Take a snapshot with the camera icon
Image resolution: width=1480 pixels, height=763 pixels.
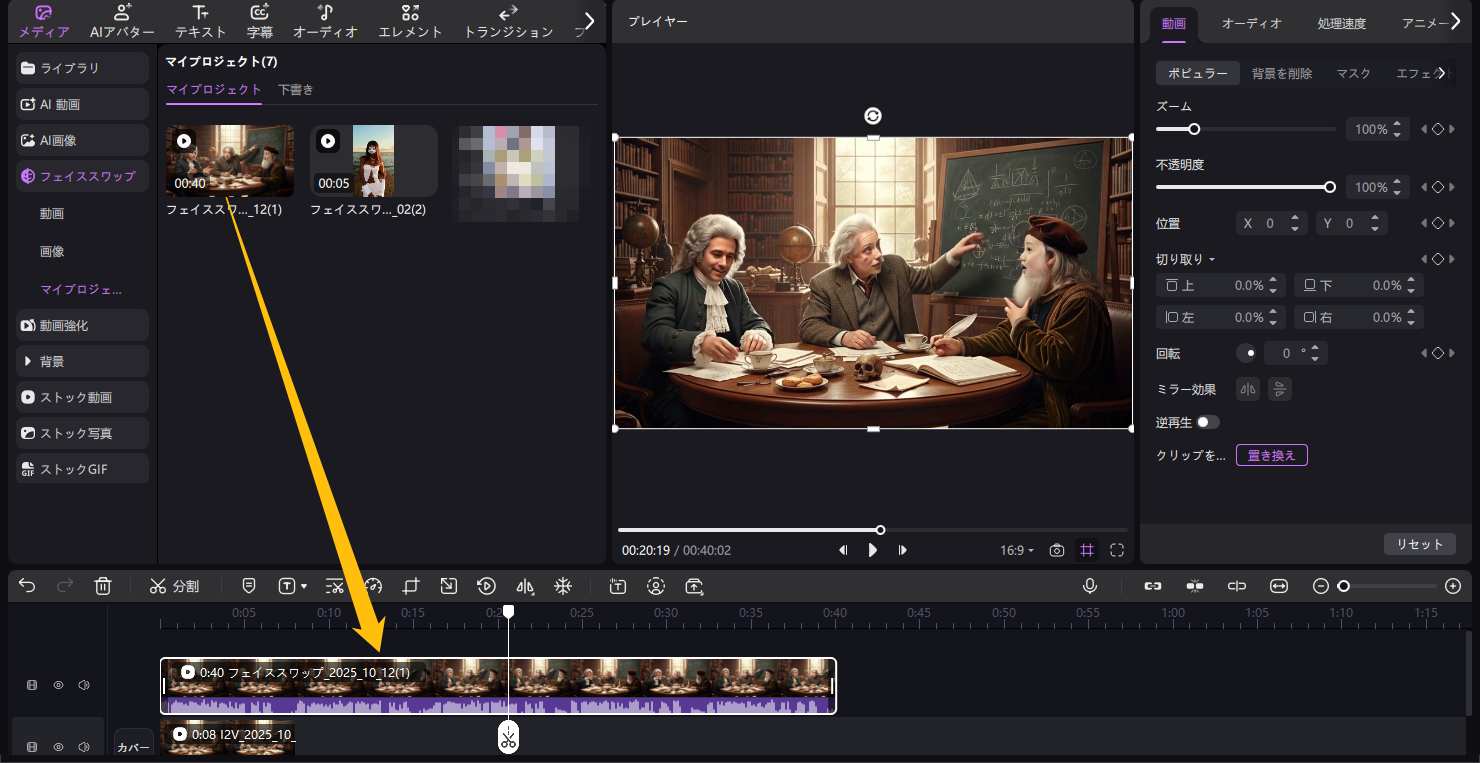pos(1057,550)
